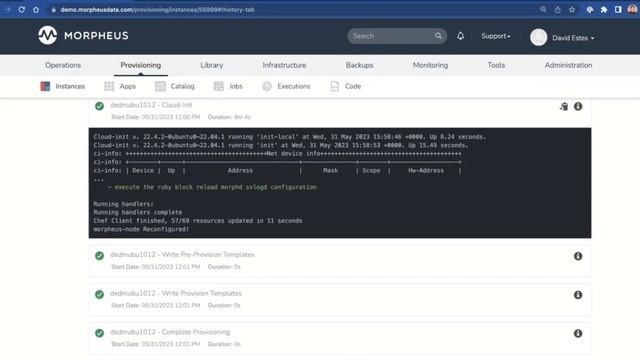Share this page from address bar
This screenshot has height=360, width=640.
point(558,9)
